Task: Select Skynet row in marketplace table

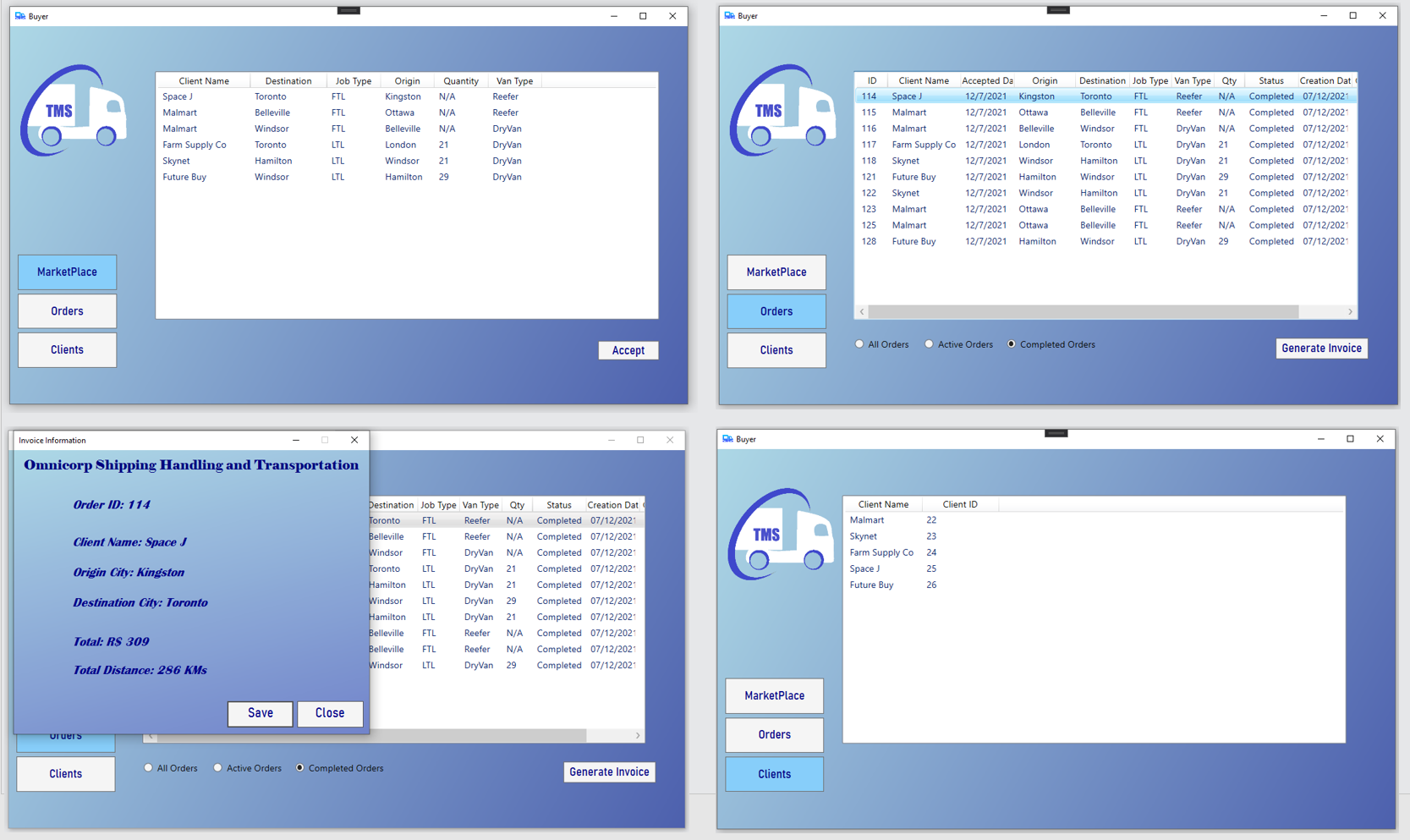Action: click(x=407, y=161)
